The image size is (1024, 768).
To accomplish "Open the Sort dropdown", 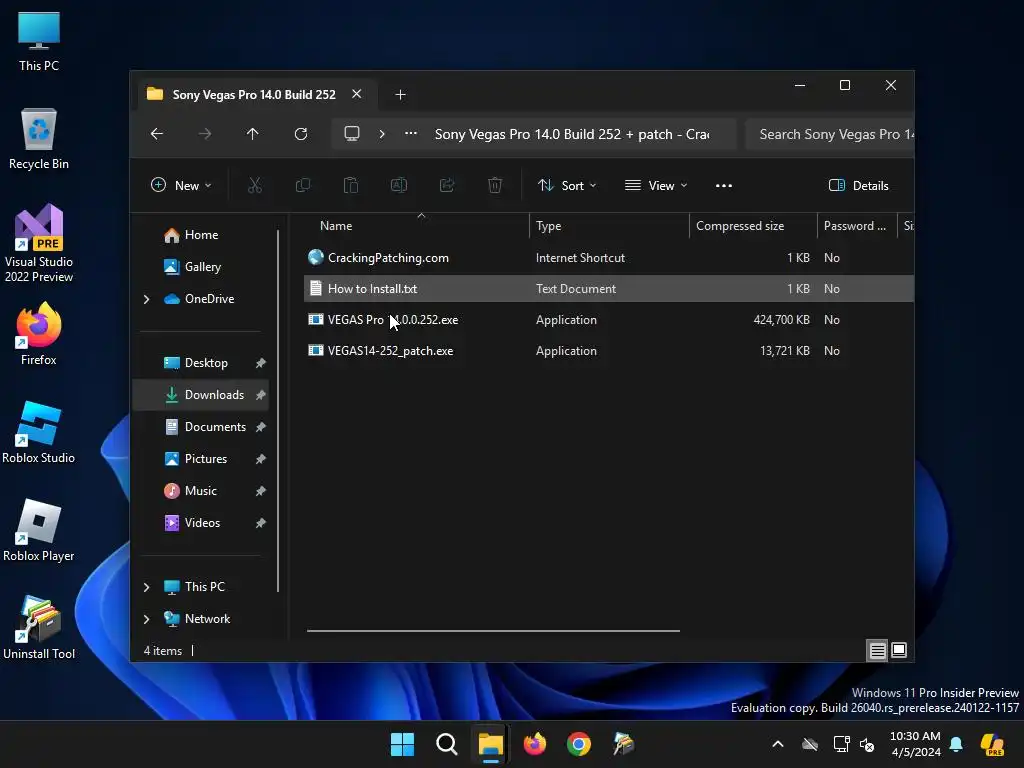I will 566,185.
